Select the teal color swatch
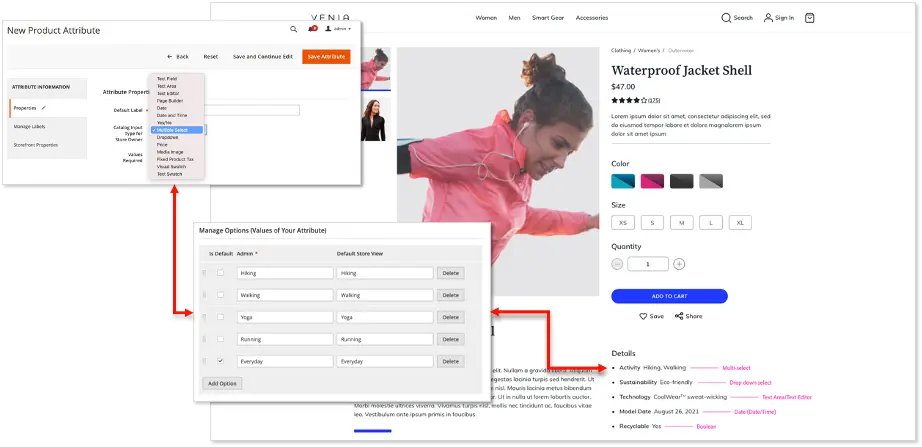Screen dimensions: 922x447 (x=623, y=181)
